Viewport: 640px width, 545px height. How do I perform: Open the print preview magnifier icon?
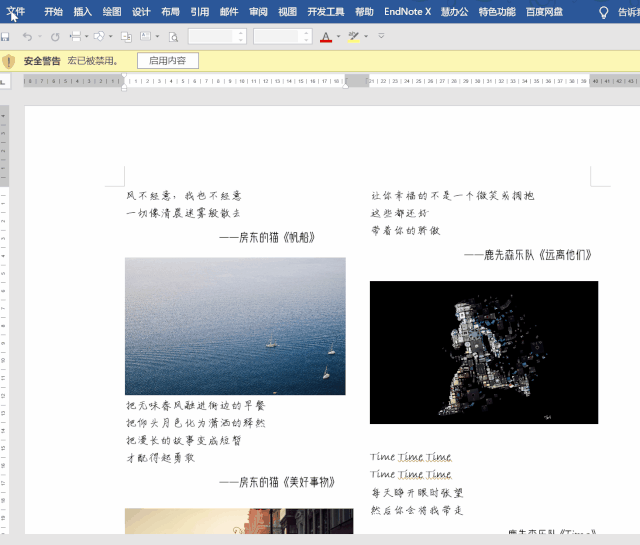click(173, 36)
